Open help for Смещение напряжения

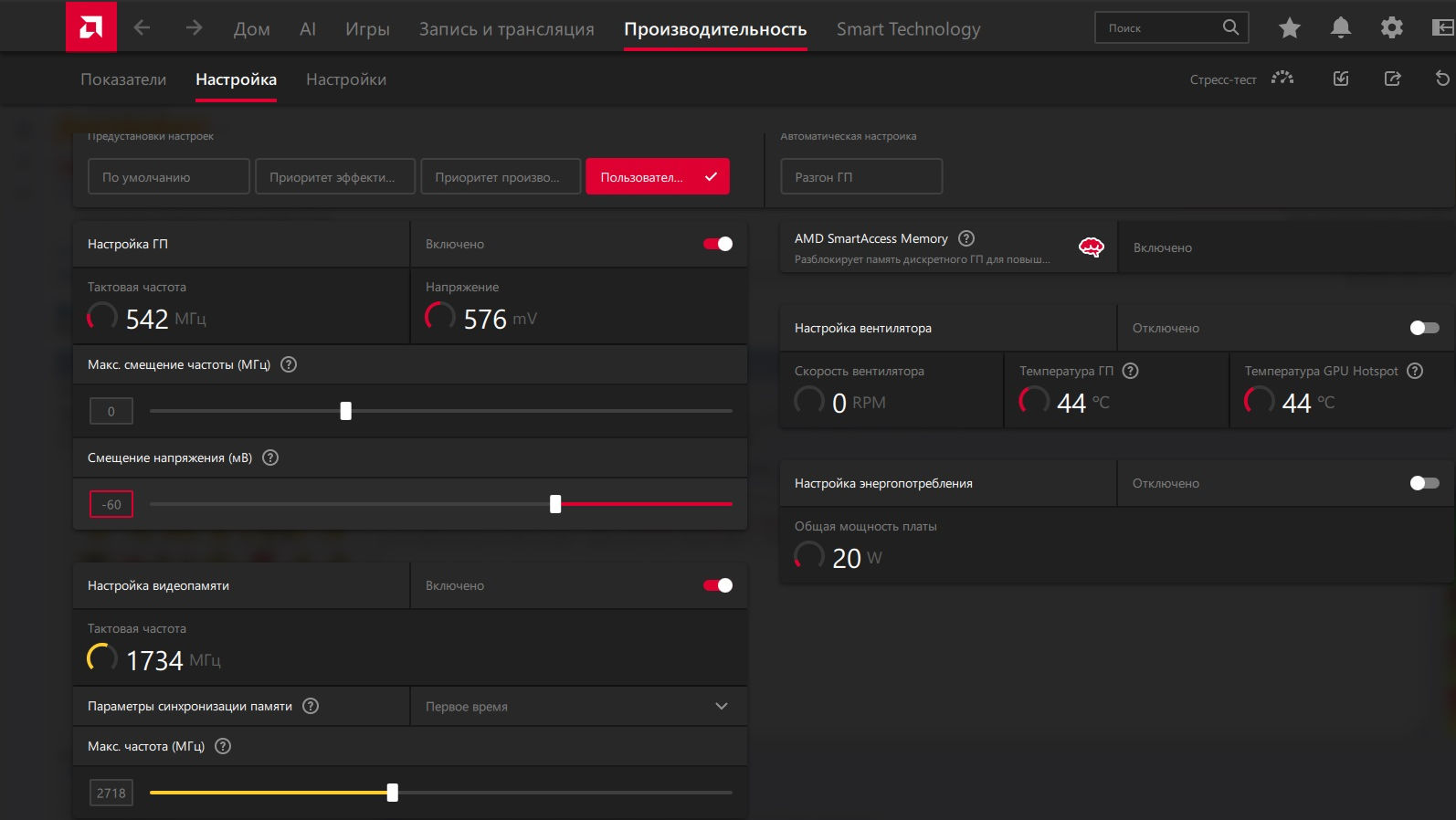click(x=270, y=457)
